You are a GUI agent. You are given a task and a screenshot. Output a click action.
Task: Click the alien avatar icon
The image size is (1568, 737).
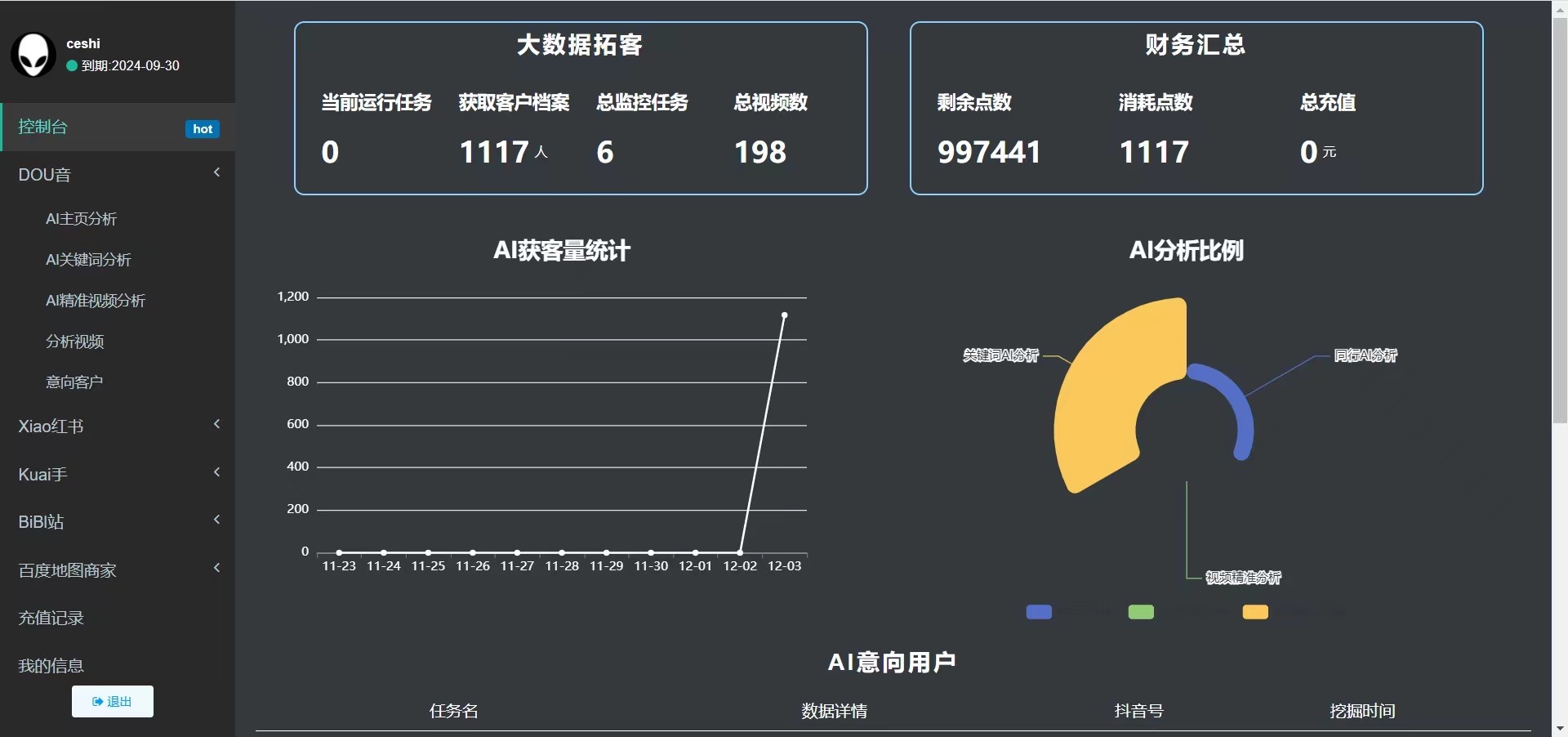pyautogui.click(x=33, y=55)
